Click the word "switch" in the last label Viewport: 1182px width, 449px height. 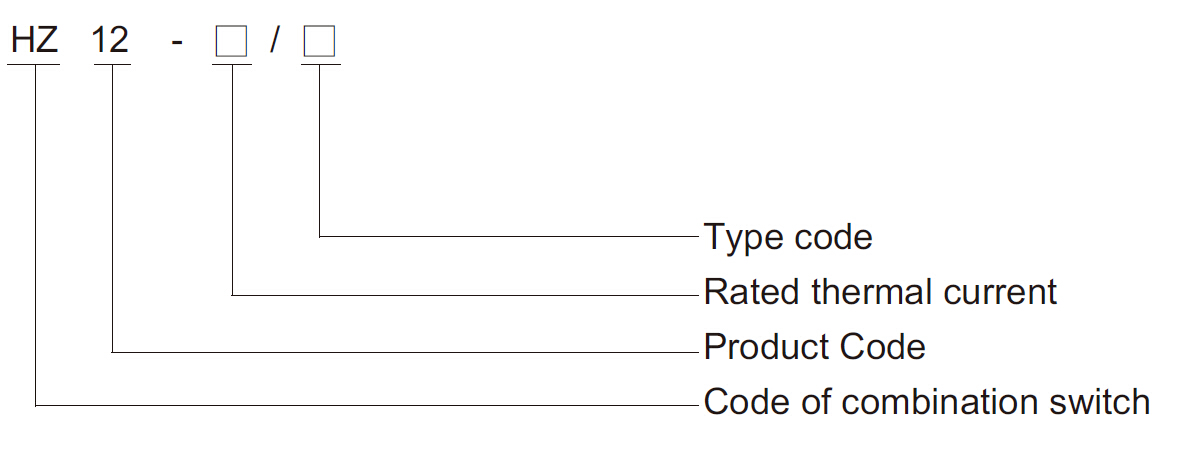1100,402
